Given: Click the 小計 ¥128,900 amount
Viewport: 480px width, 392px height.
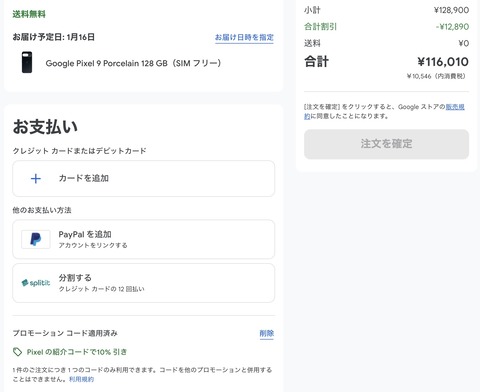Looking at the screenshot, I should point(451,10).
